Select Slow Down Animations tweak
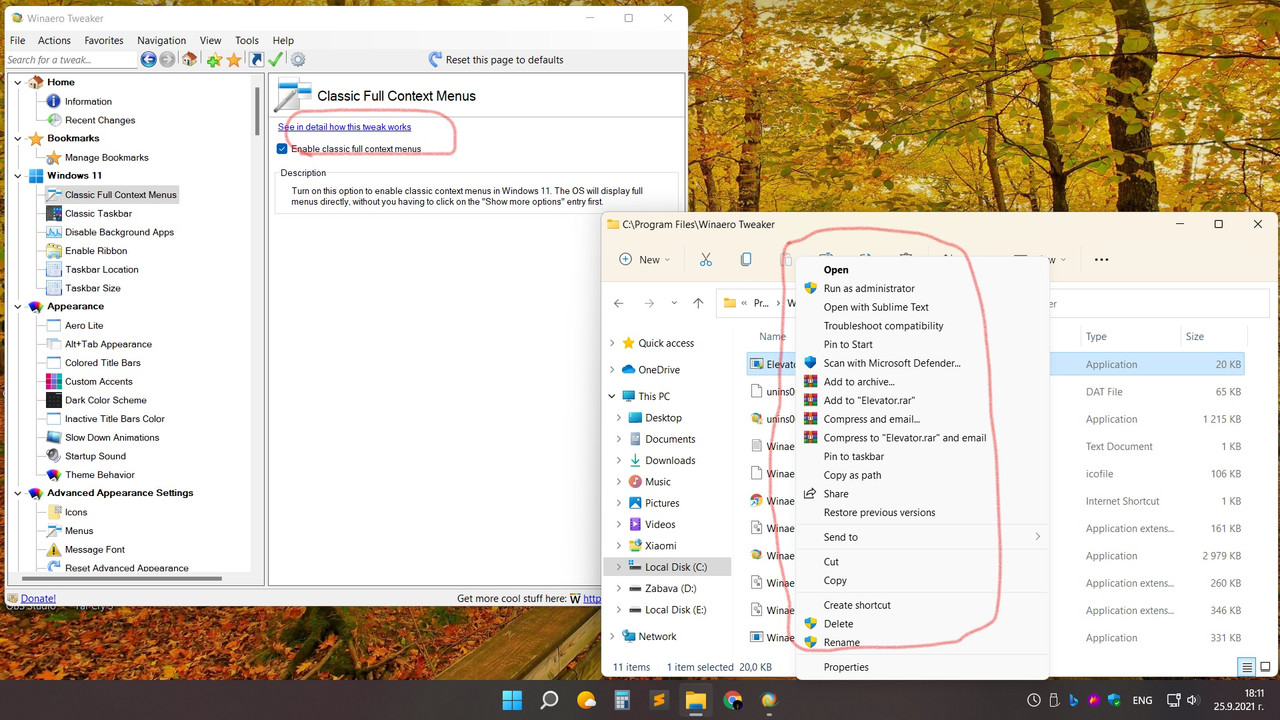Screen dimensions: 1280x720 coord(112,438)
